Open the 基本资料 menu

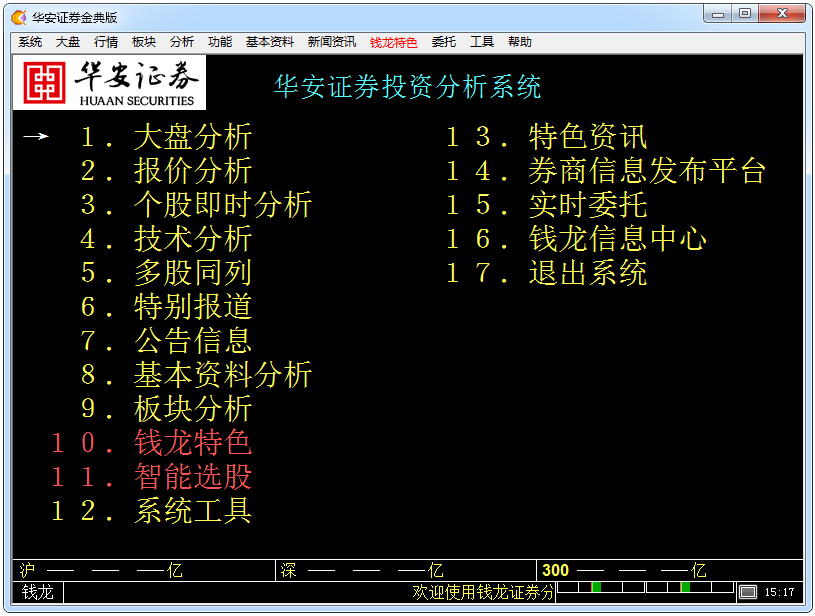pyautogui.click(x=270, y=42)
